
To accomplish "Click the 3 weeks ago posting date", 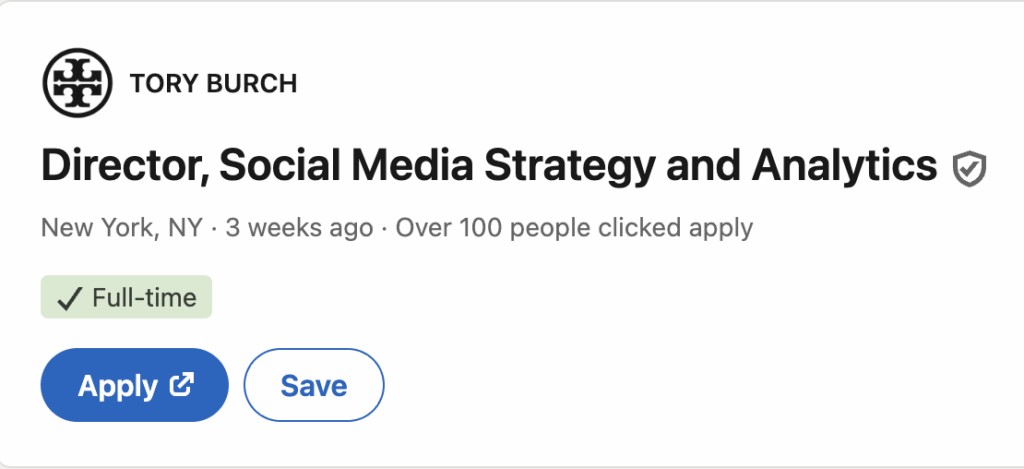I will pyautogui.click(x=299, y=228).
